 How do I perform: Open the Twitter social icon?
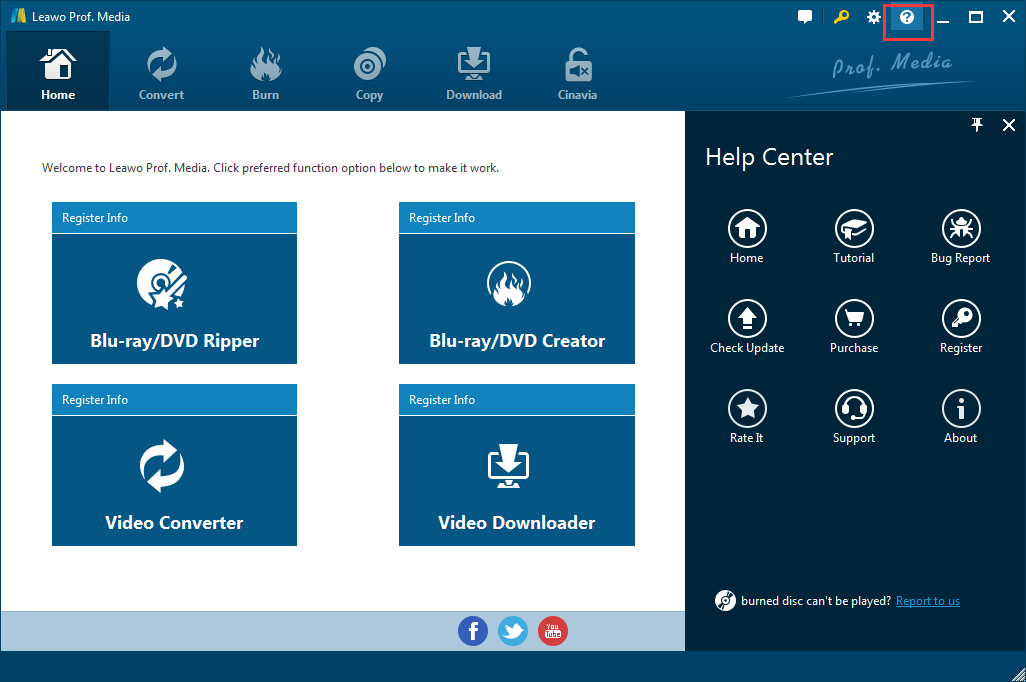513,630
